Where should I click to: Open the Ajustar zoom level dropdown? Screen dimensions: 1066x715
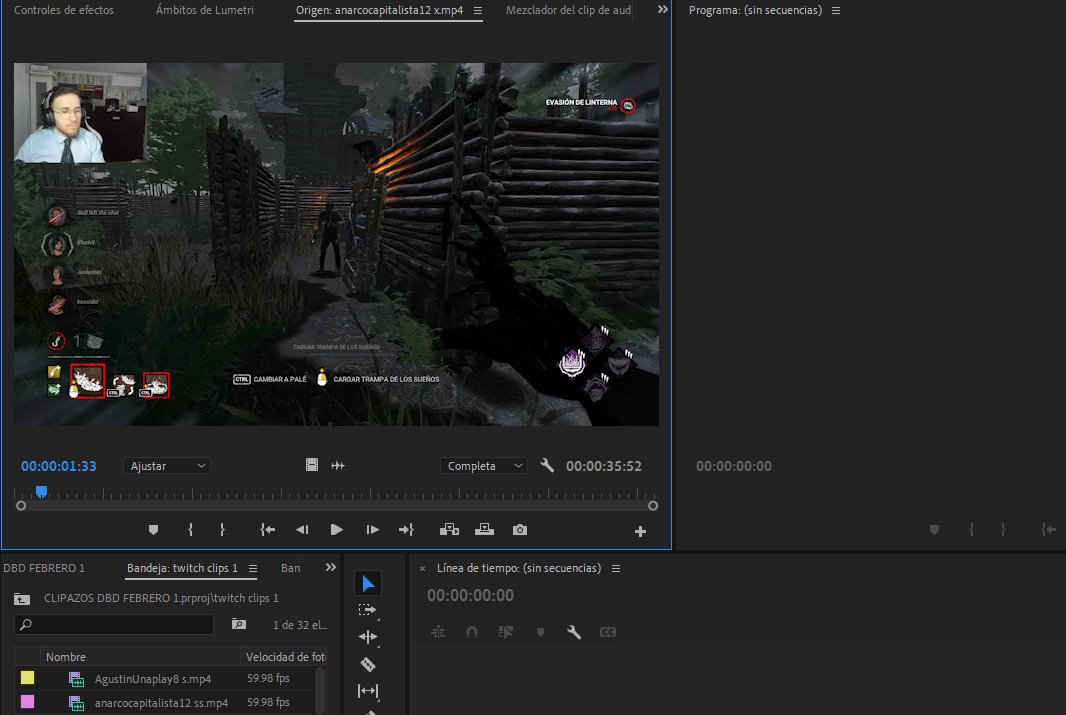(x=167, y=466)
